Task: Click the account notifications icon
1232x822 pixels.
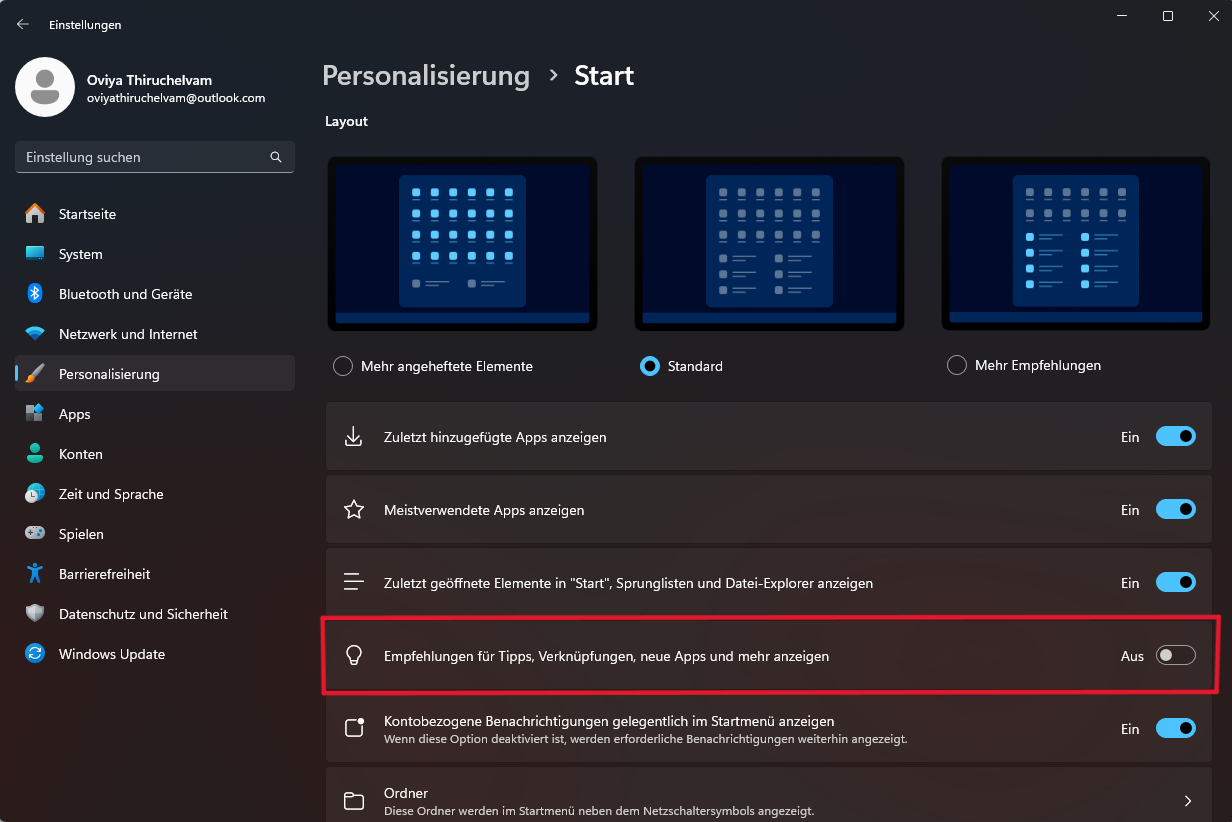Action: pos(353,728)
